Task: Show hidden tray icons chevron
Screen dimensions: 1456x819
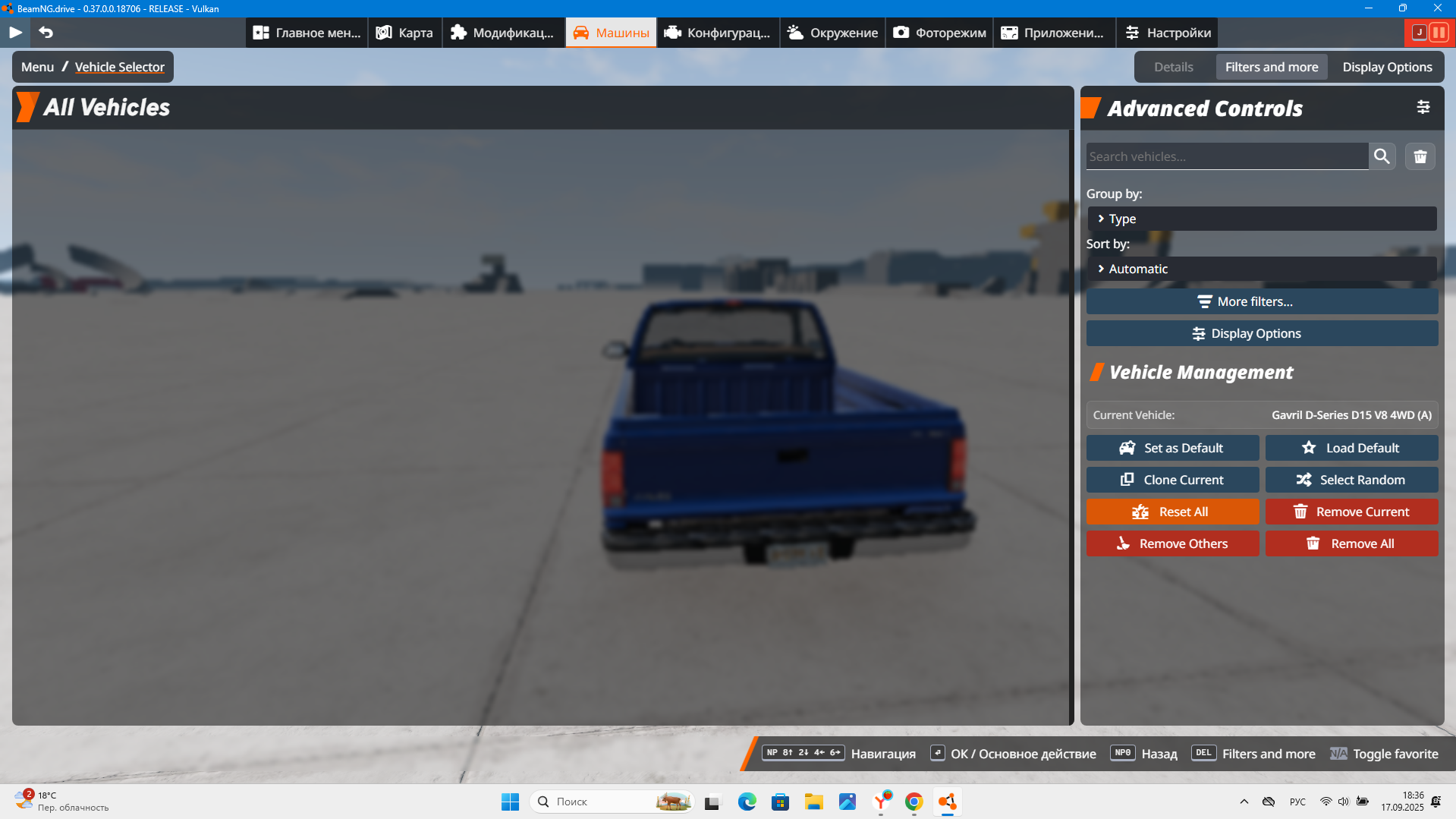Action: 1244,802
